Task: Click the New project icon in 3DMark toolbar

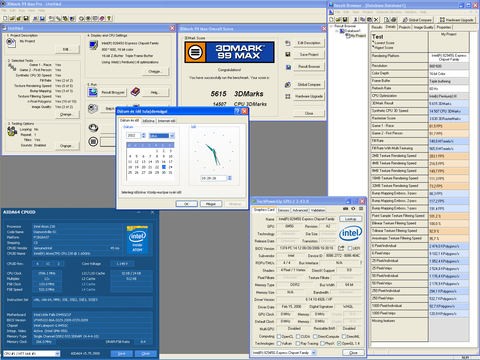Action: [5, 18]
